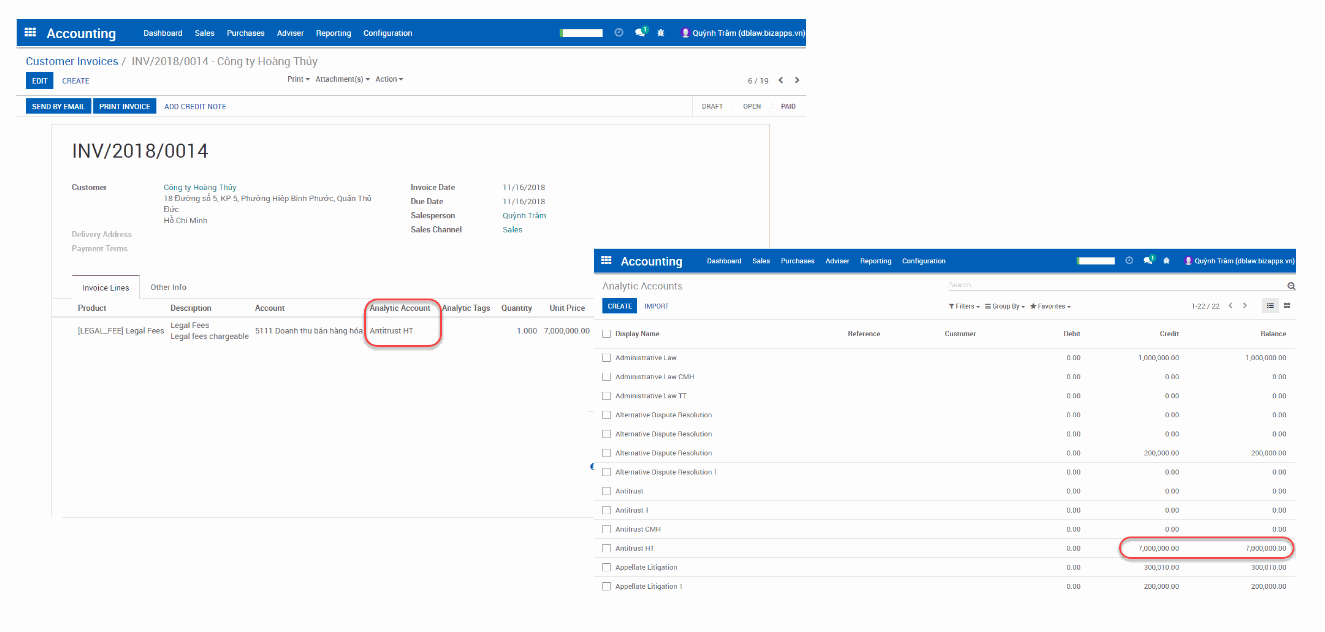Click the search magnifier icon in Analytic Accounts

1290,285
